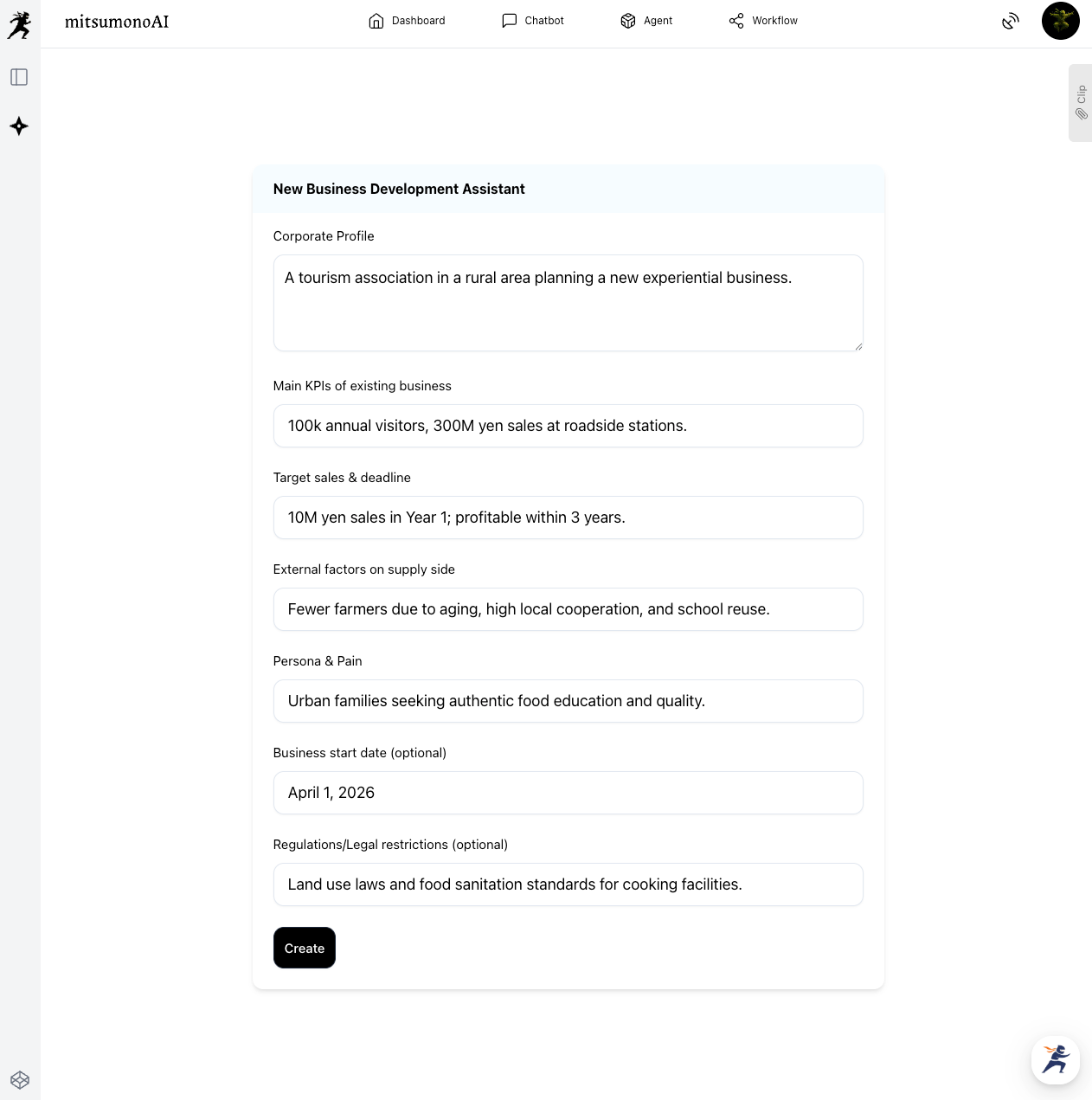
Task: Select the Target sales & deadline field
Action: point(568,518)
